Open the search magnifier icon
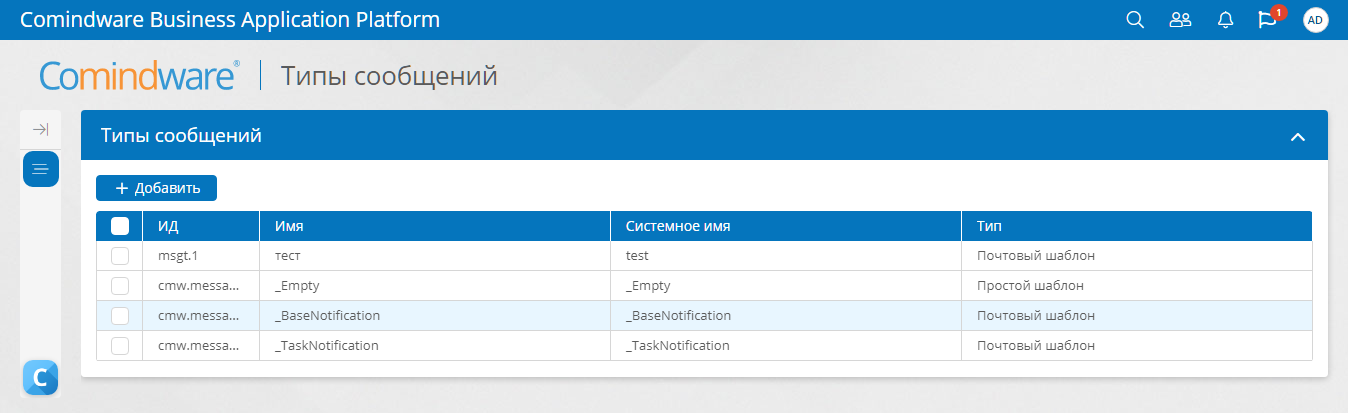 1135,20
